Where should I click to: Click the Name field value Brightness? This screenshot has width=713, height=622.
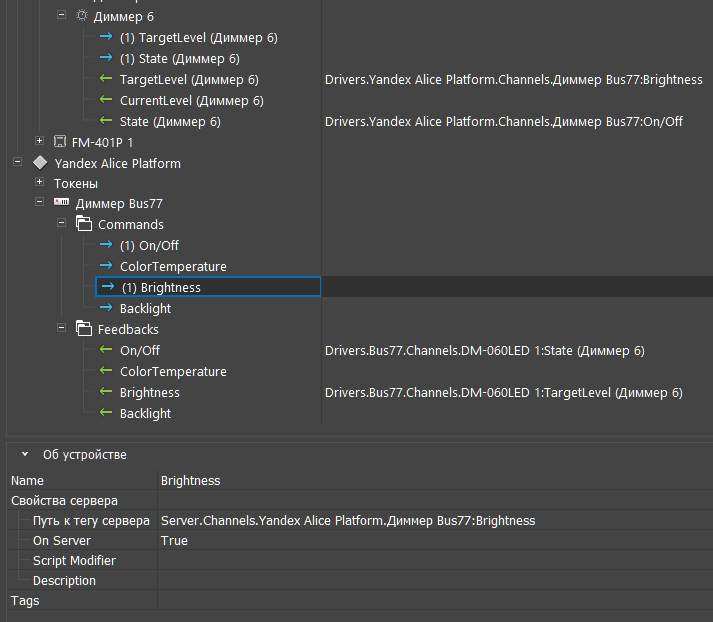click(x=190, y=481)
